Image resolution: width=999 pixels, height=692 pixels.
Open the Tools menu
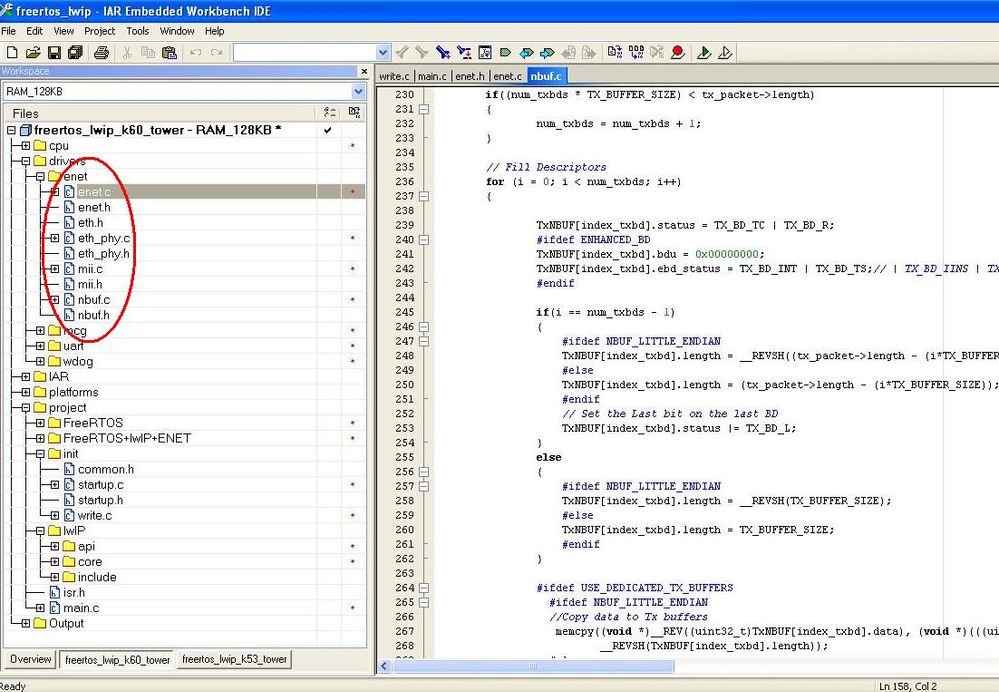click(137, 31)
